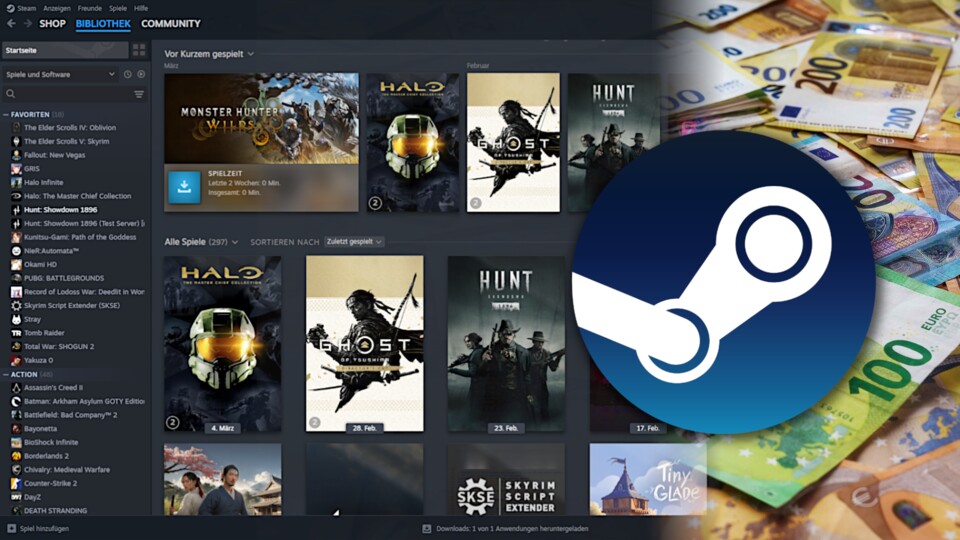The image size is (960, 540).
Task: Click Spiel hinzufügen button
Action: click(x=38, y=528)
